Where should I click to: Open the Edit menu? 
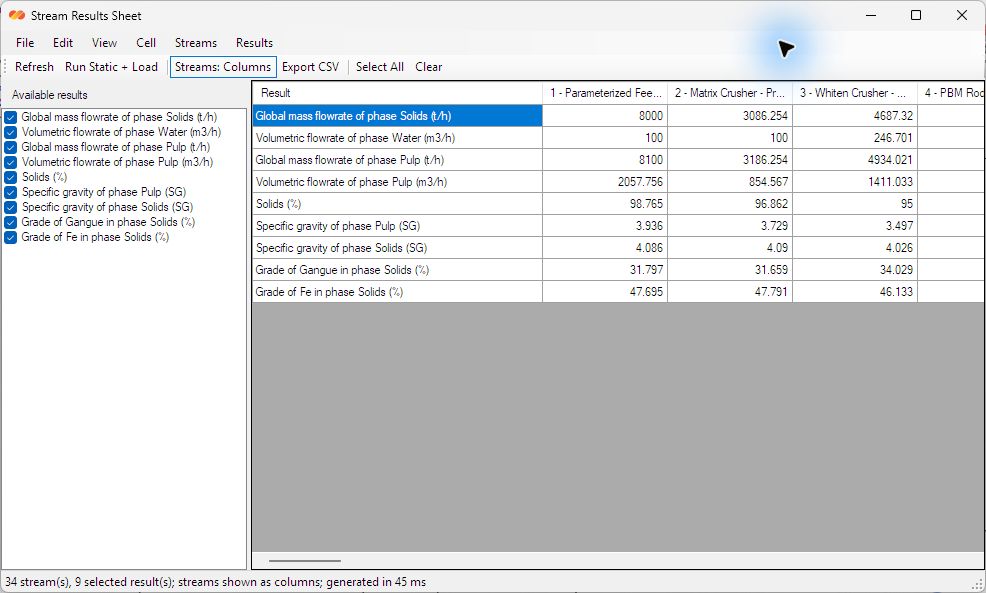point(63,43)
